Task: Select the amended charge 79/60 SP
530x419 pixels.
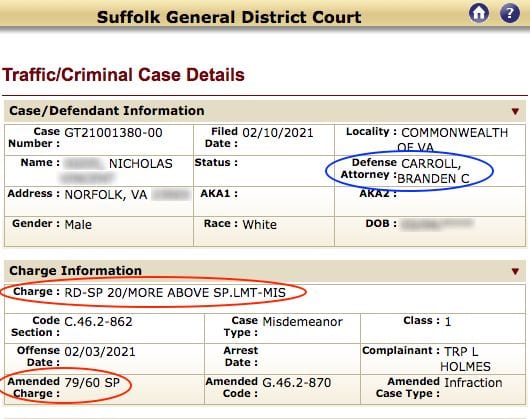Action: pyautogui.click(x=92, y=383)
